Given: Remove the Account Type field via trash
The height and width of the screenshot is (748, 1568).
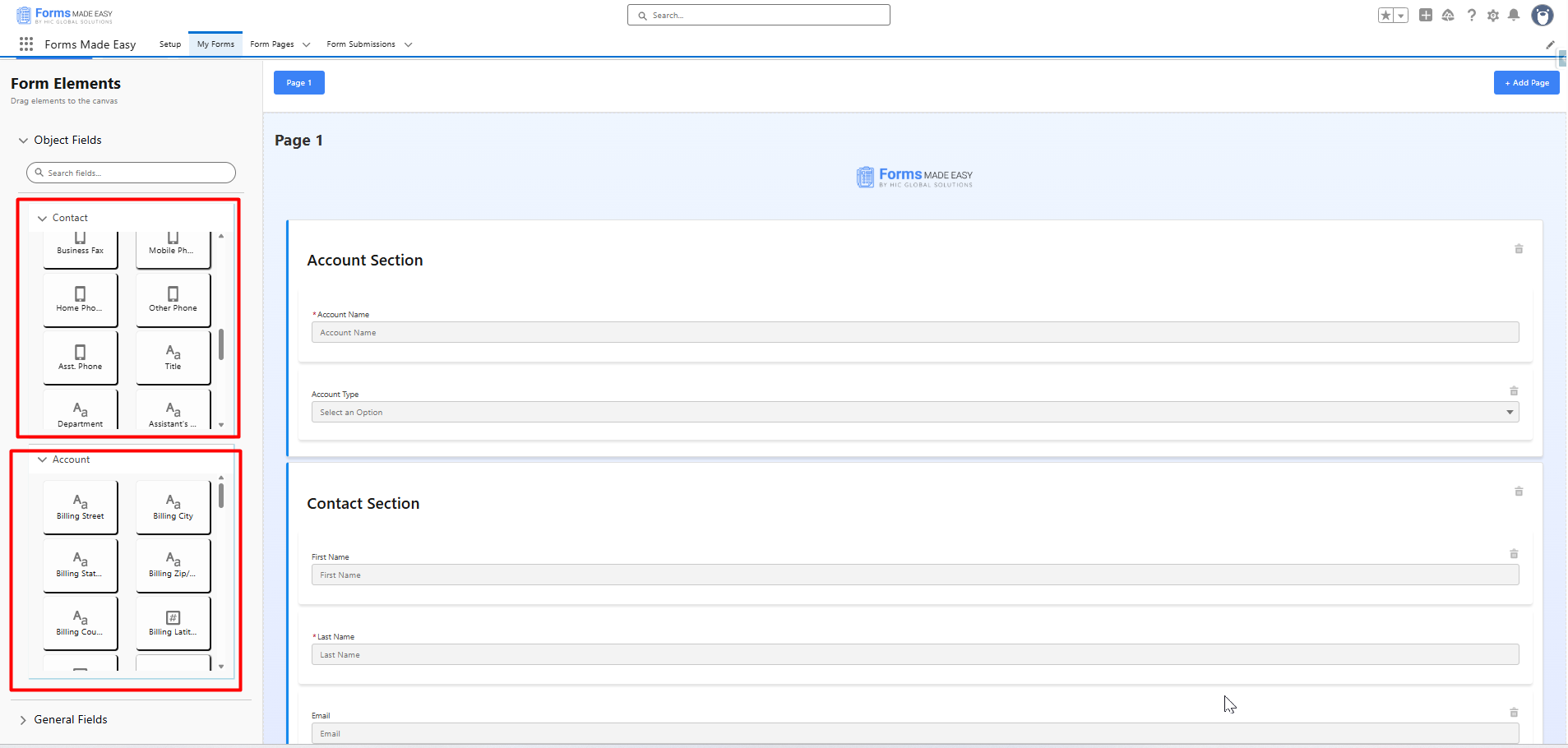Looking at the screenshot, I should tap(1514, 390).
